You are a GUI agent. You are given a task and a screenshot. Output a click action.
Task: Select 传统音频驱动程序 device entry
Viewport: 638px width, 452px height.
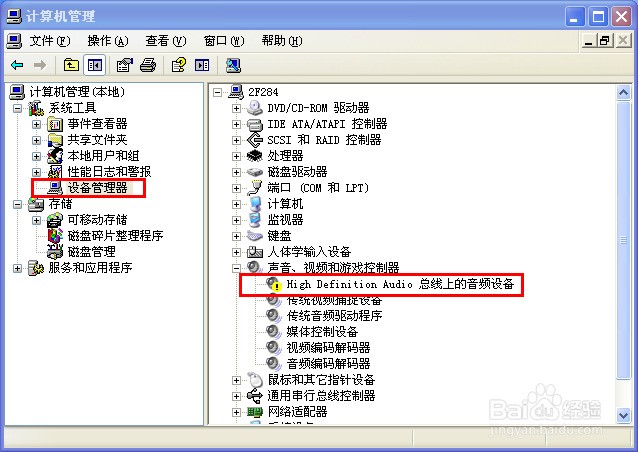click(x=334, y=316)
